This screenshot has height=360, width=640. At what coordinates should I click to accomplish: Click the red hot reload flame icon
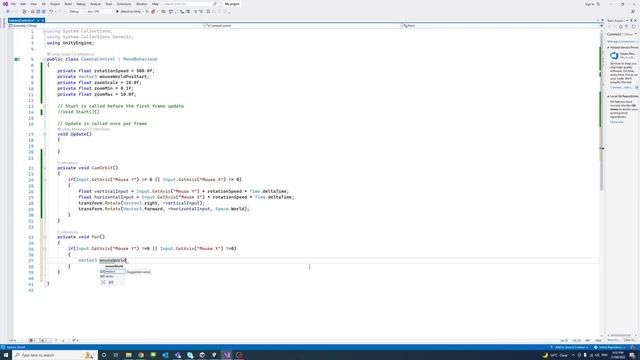(153, 11)
